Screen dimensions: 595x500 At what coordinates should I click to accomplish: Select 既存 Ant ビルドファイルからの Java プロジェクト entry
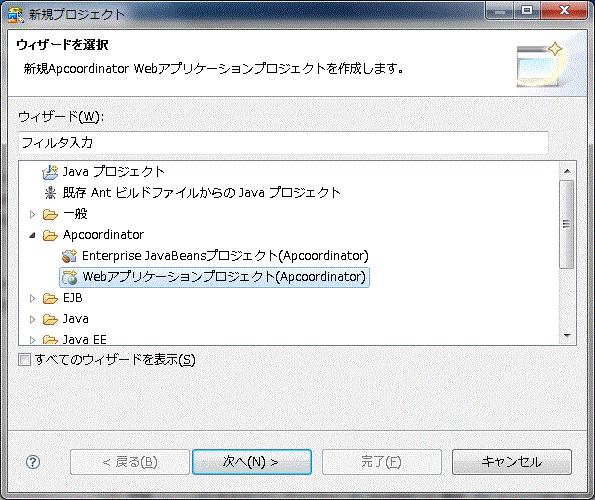coord(201,193)
